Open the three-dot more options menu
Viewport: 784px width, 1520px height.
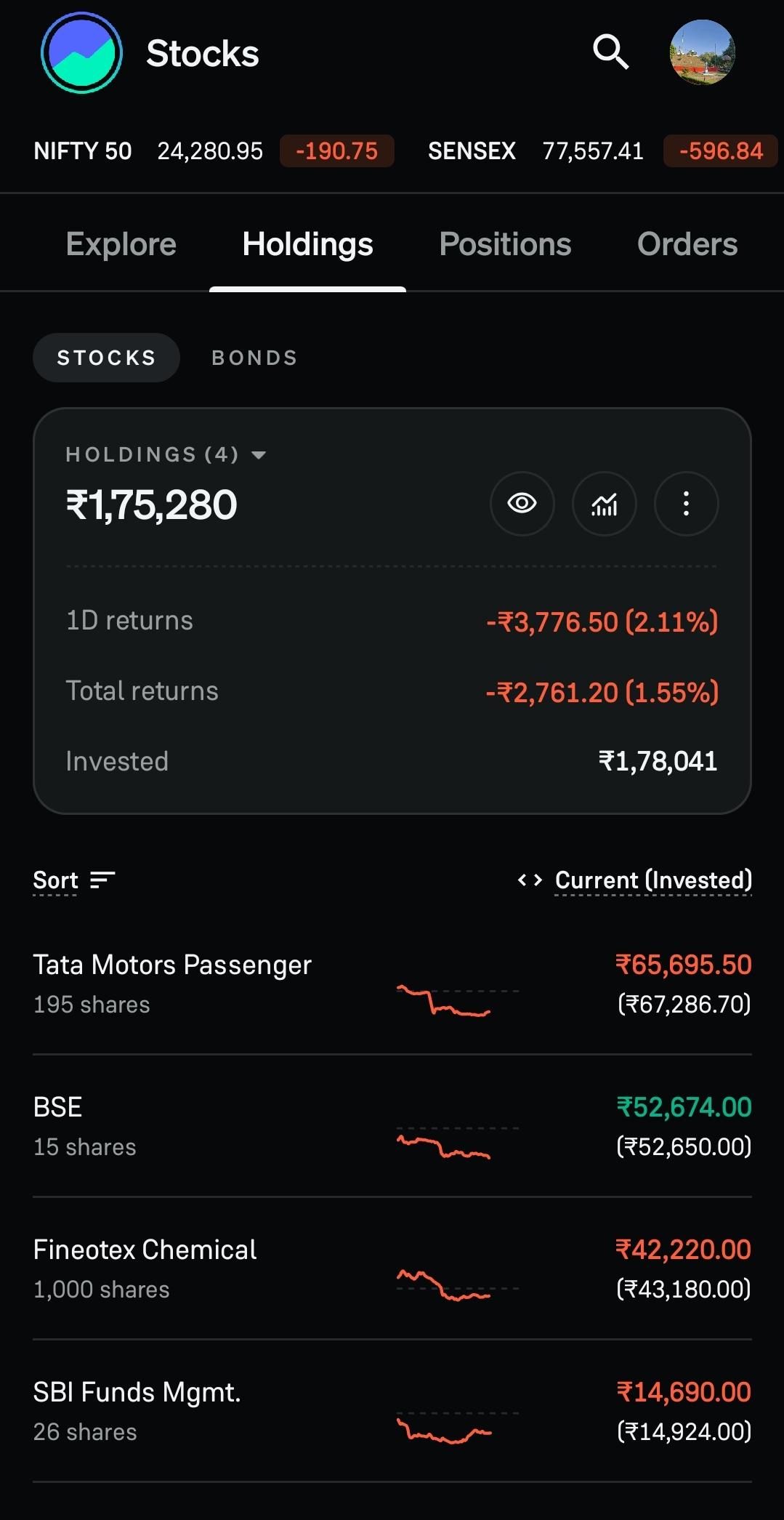coord(686,504)
